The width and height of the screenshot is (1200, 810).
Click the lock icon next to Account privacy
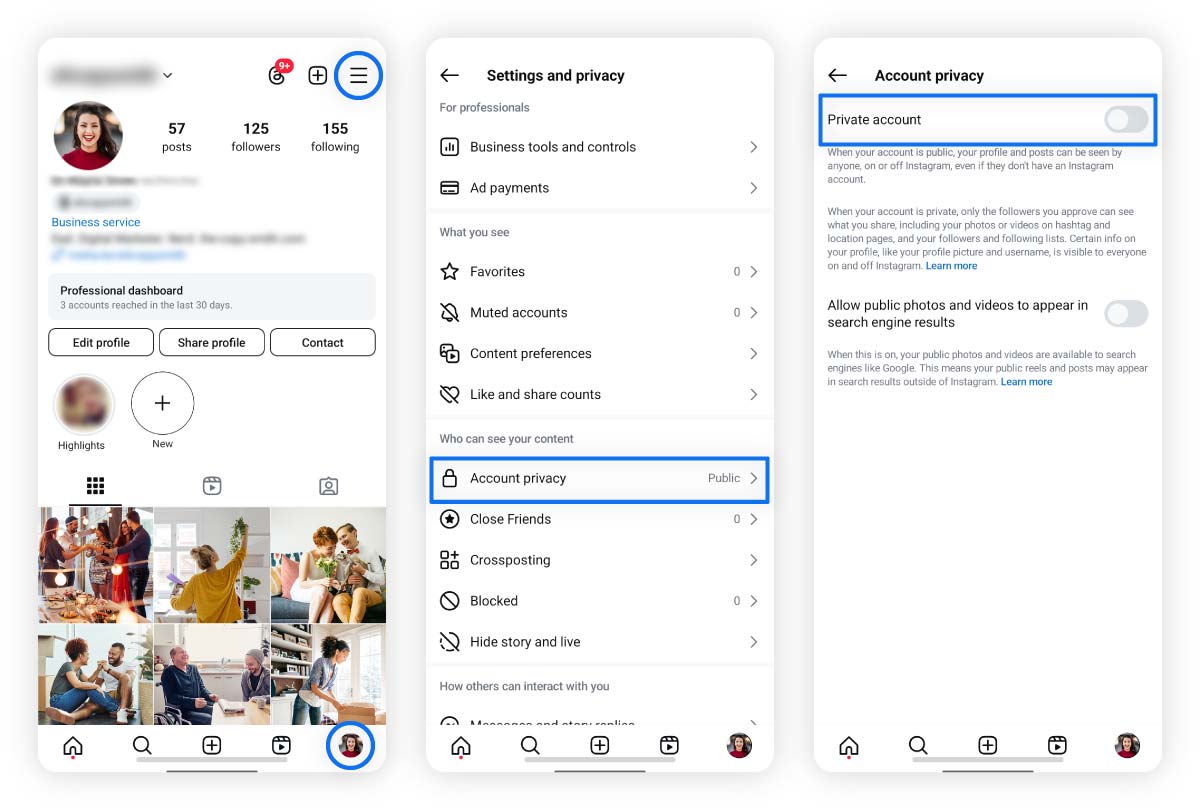click(450, 478)
